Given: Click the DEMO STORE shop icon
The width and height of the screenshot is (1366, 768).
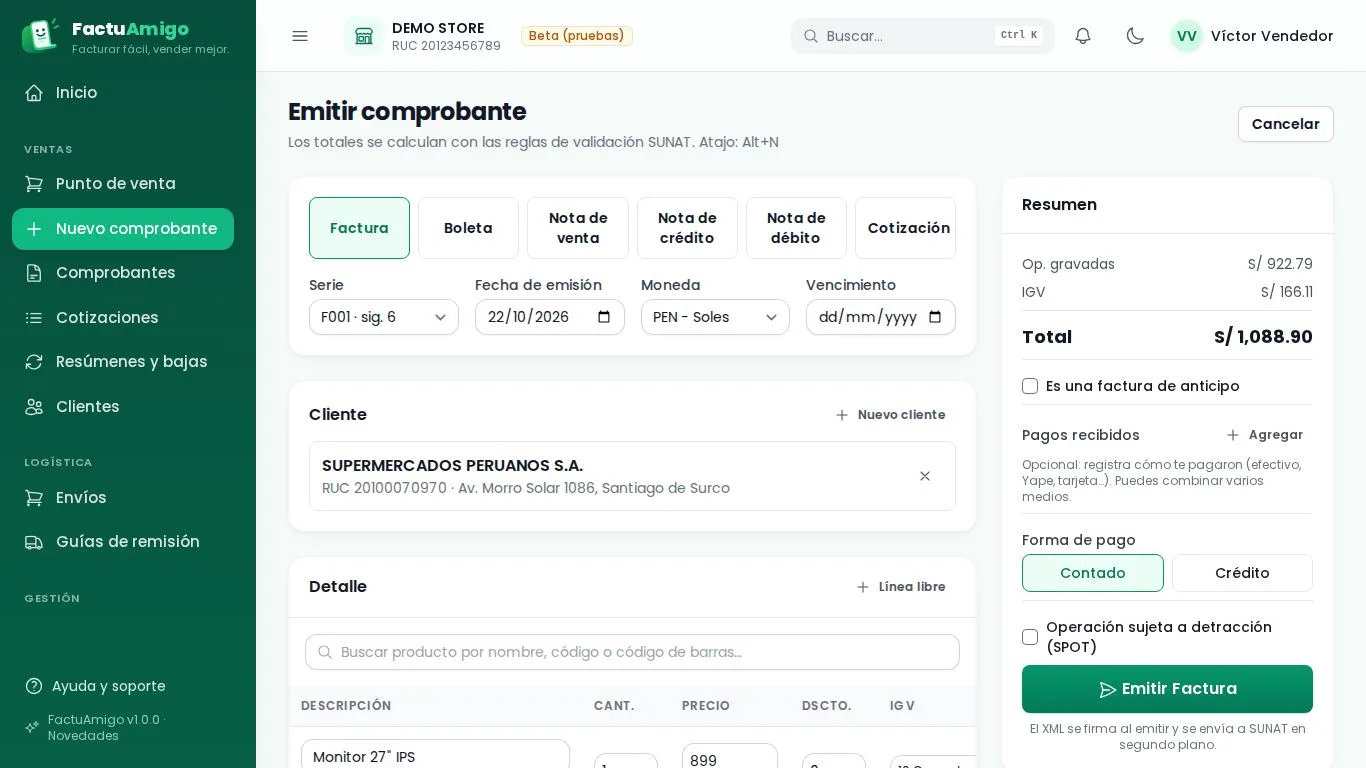Looking at the screenshot, I should 364,36.
